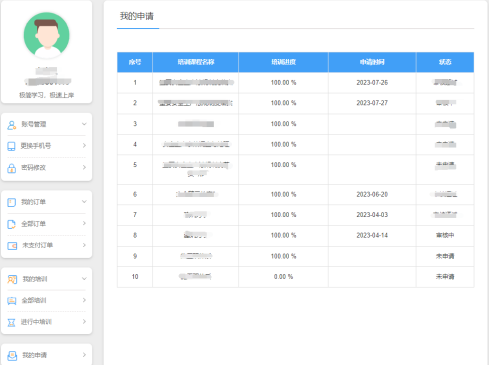Open 更换手机号 arrow link
The width and height of the screenshot is (490, 365).
pyautogui.click(x=84, y=145)
